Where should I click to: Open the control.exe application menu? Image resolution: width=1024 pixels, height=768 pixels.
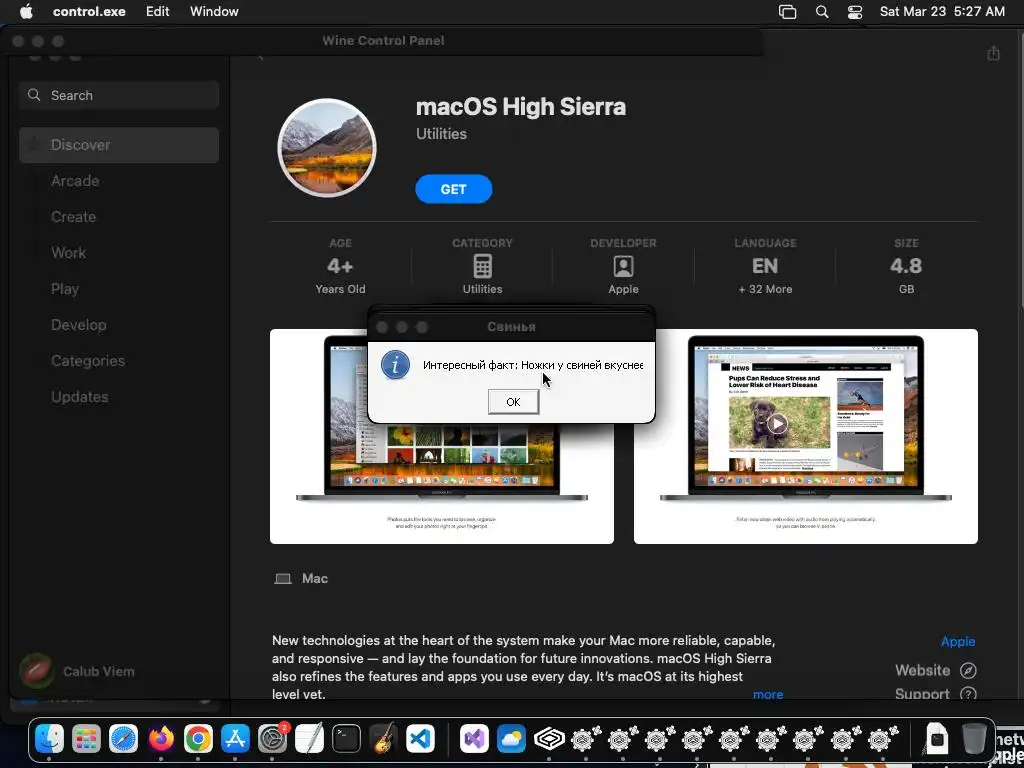[89, 11]
